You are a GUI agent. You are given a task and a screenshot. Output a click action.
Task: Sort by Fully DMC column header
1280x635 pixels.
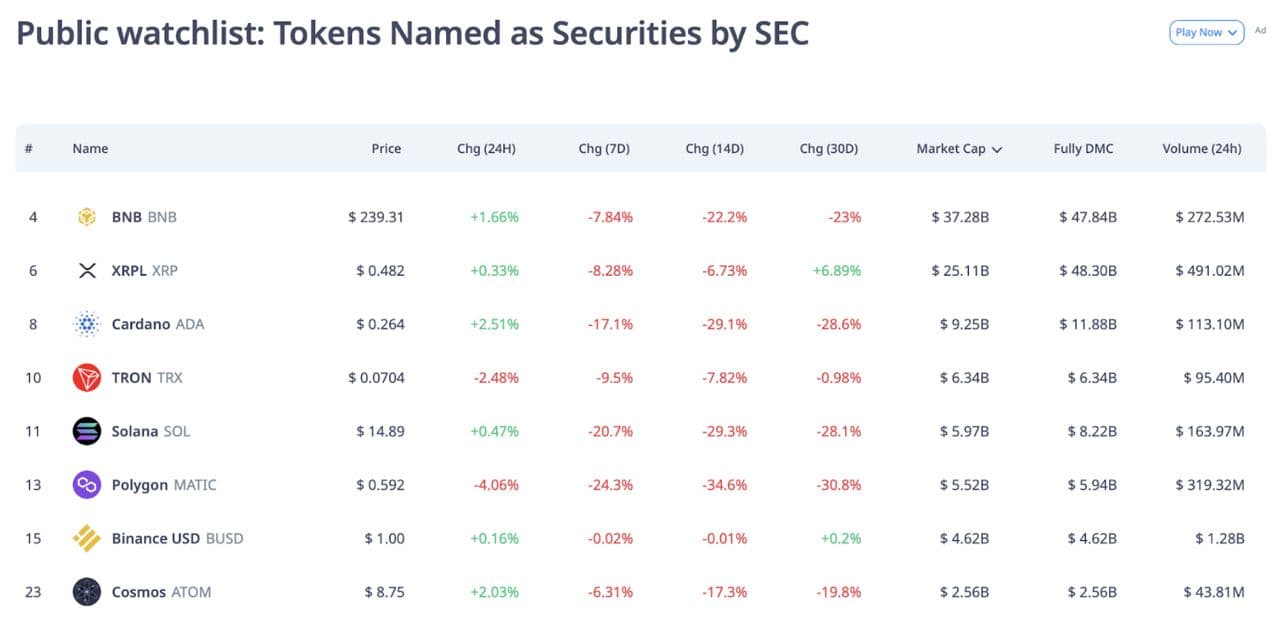[x=1083, y=149]
